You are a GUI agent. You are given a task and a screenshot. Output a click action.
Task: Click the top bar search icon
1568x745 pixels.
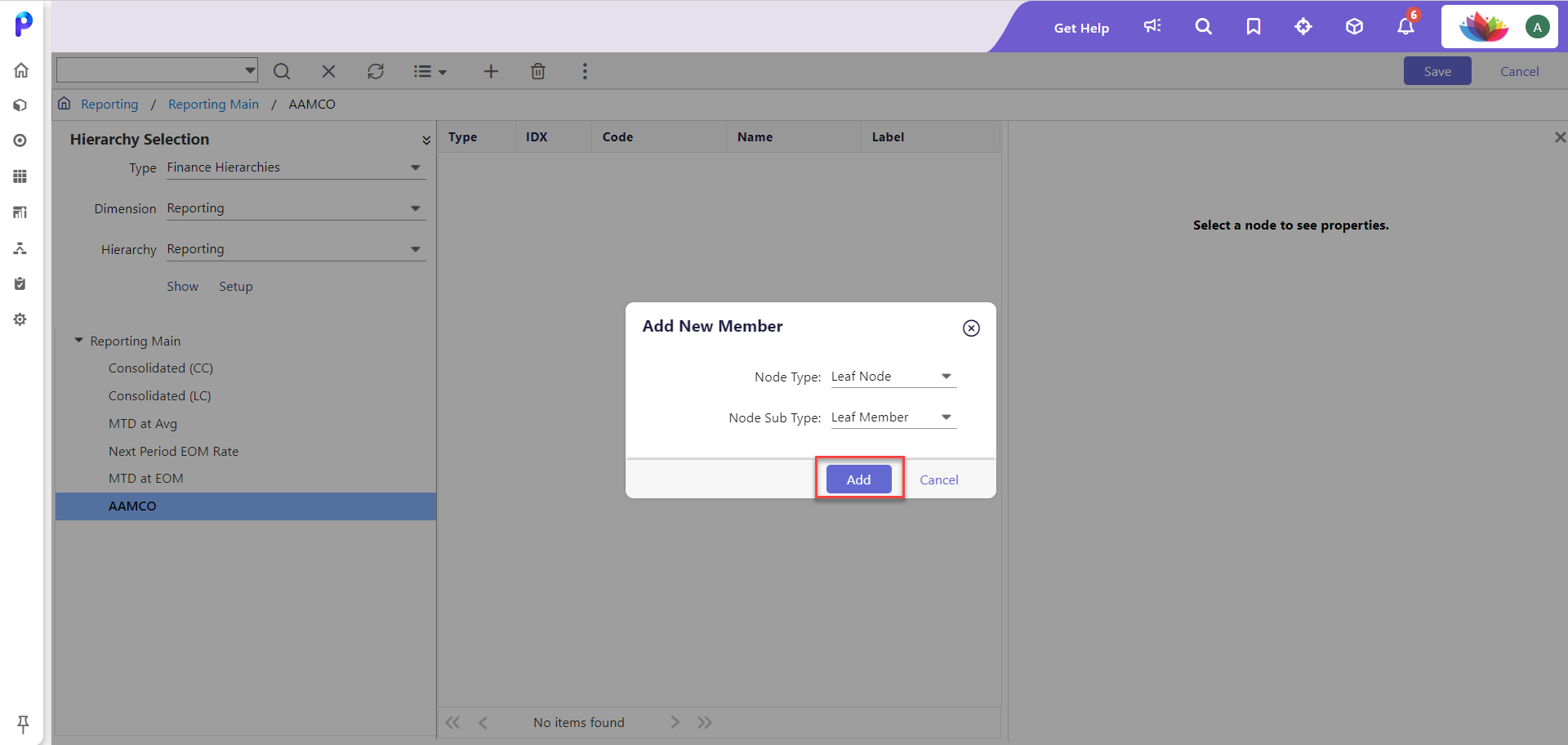(x=1203, y=26)
